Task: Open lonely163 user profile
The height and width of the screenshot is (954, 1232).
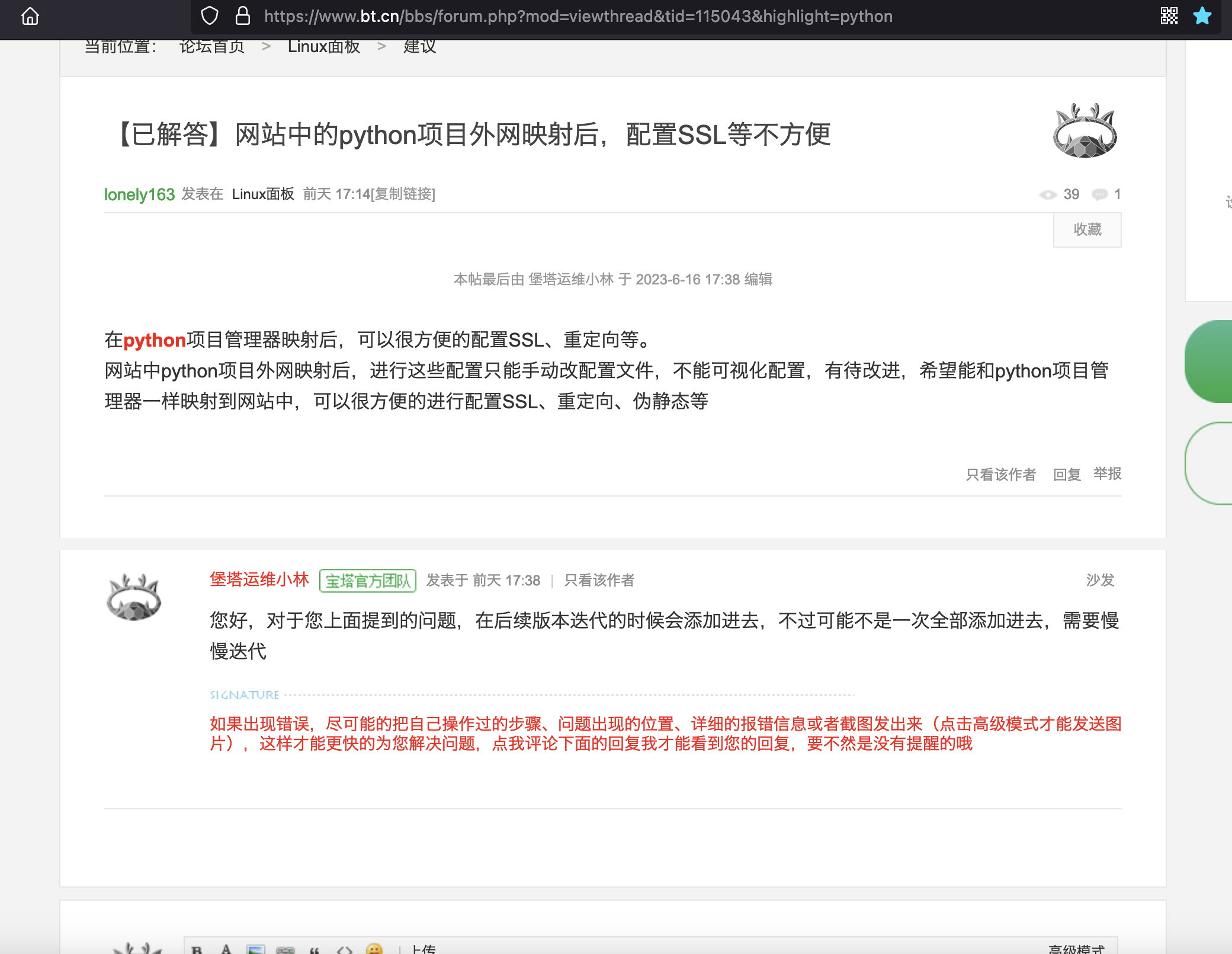Action: [139, 194]
